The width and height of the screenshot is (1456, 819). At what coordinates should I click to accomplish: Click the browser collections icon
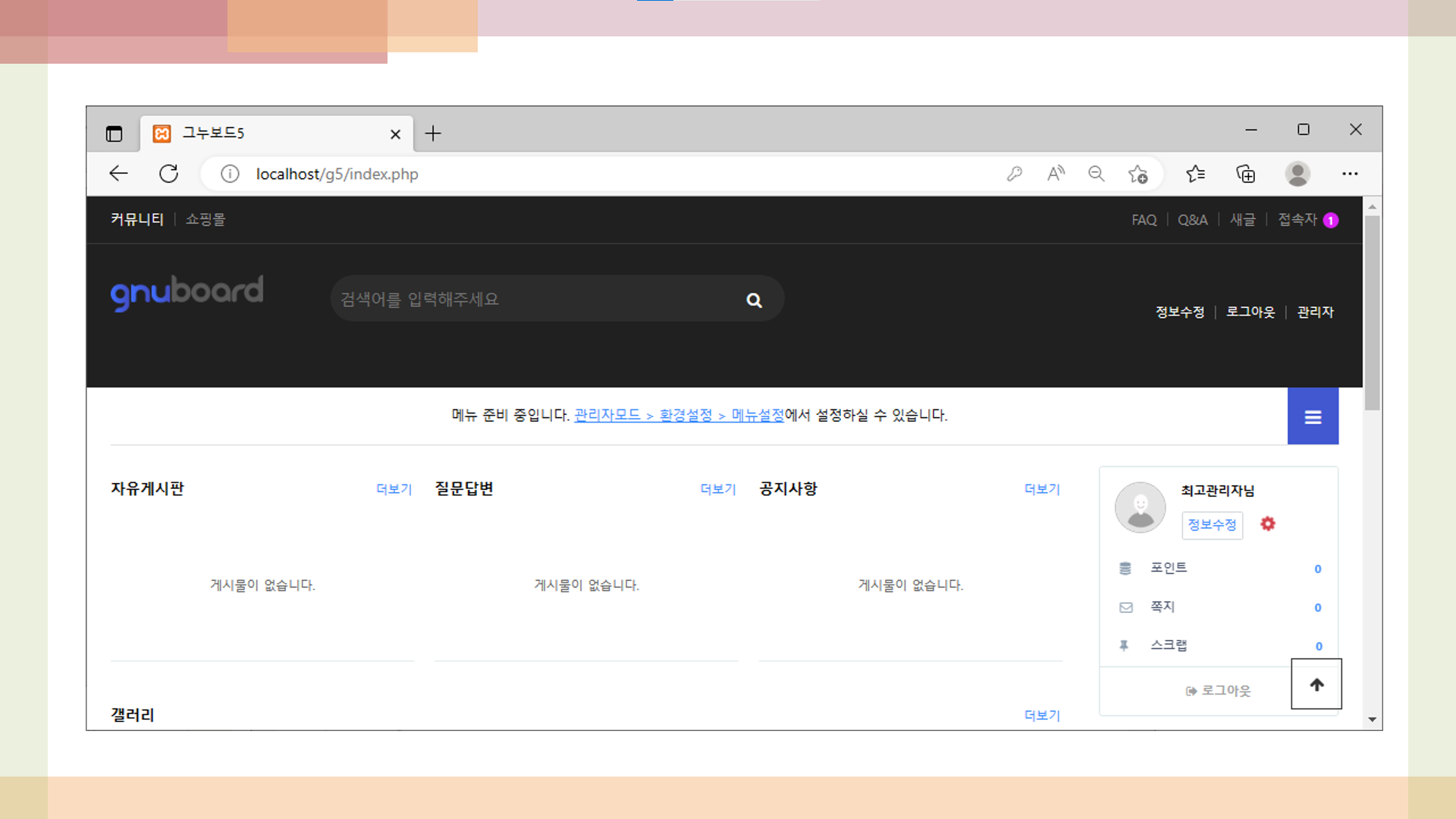(x=1245, y=174)
